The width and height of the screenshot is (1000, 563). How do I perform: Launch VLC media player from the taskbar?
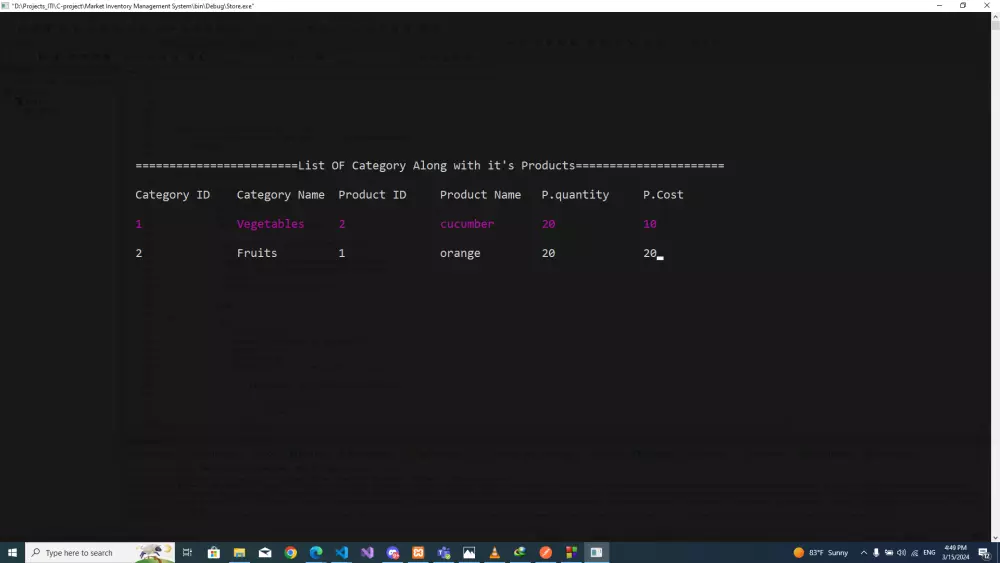click(x=494, y=552)
